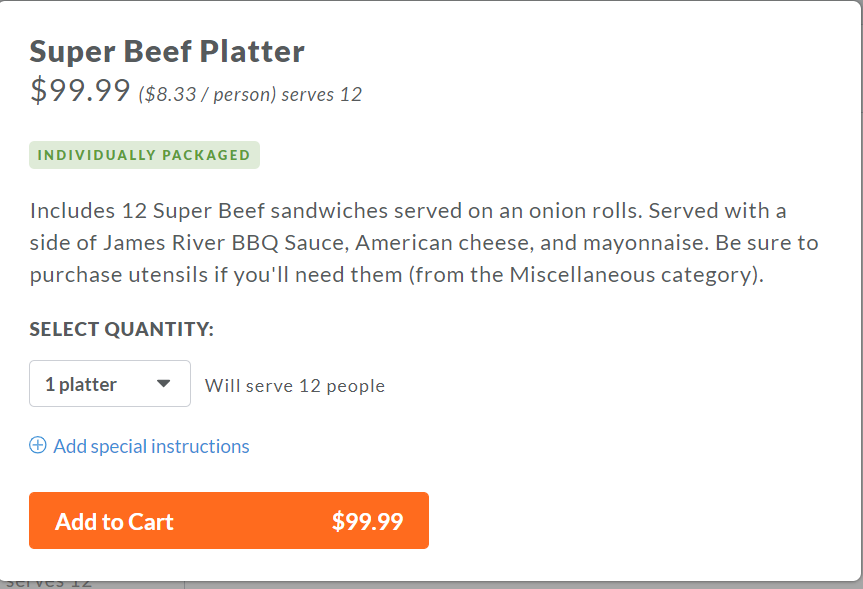This screenshot has width=863, height=589.
Task: Open the Add special instructions link
Action: [x=151, y=446]
